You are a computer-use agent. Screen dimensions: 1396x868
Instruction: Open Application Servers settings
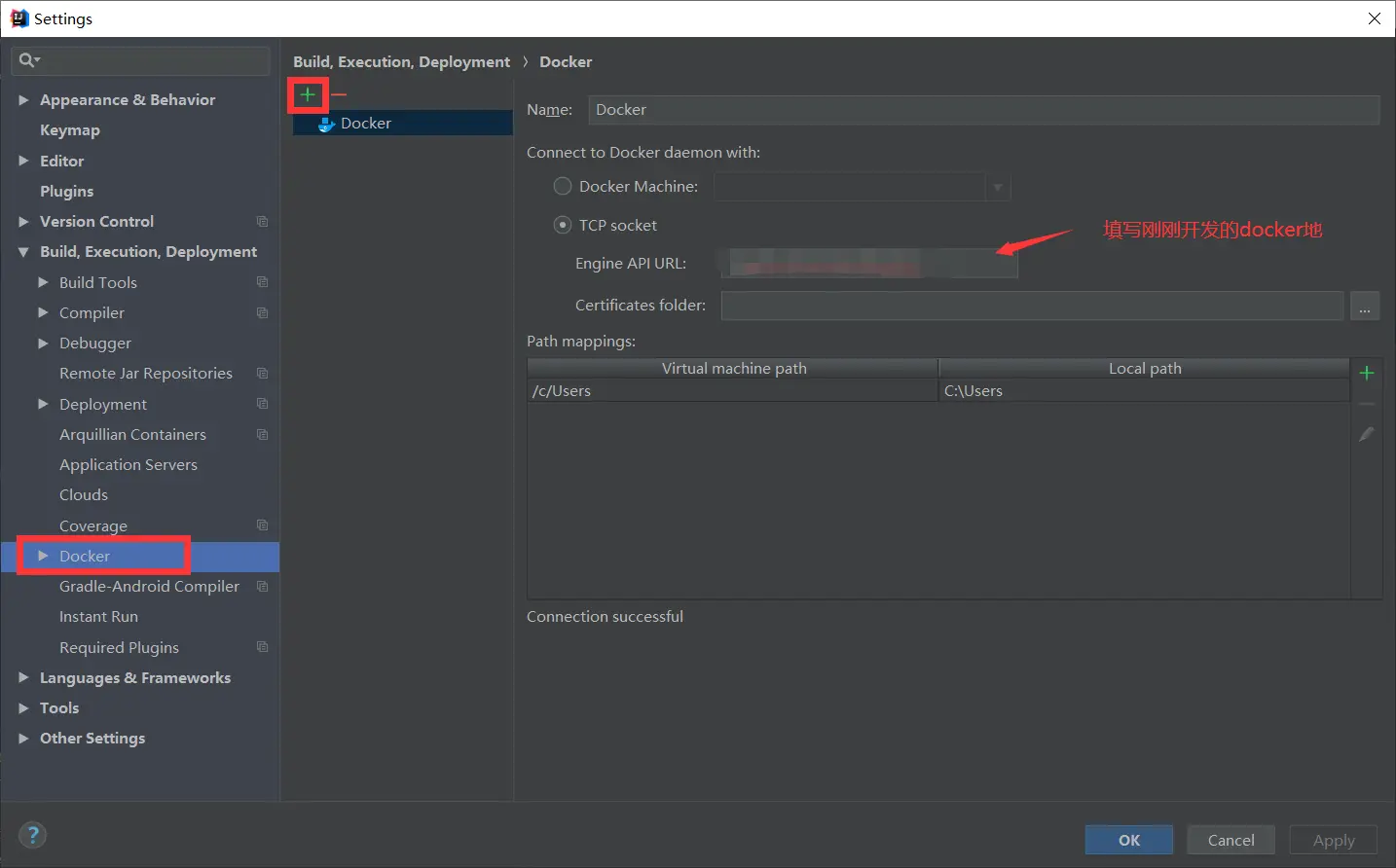pyautogui.click(x=129, y=465)
